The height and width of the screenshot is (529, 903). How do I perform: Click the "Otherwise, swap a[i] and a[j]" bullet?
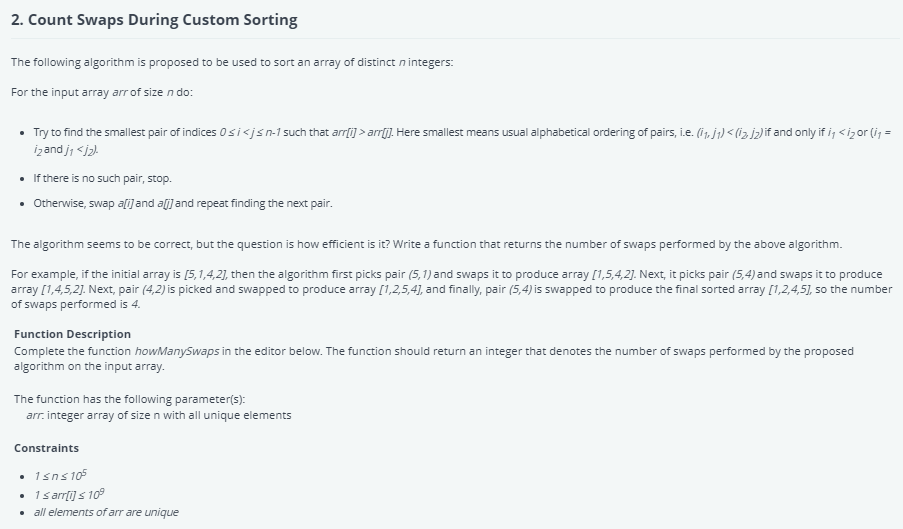[182, 204]
